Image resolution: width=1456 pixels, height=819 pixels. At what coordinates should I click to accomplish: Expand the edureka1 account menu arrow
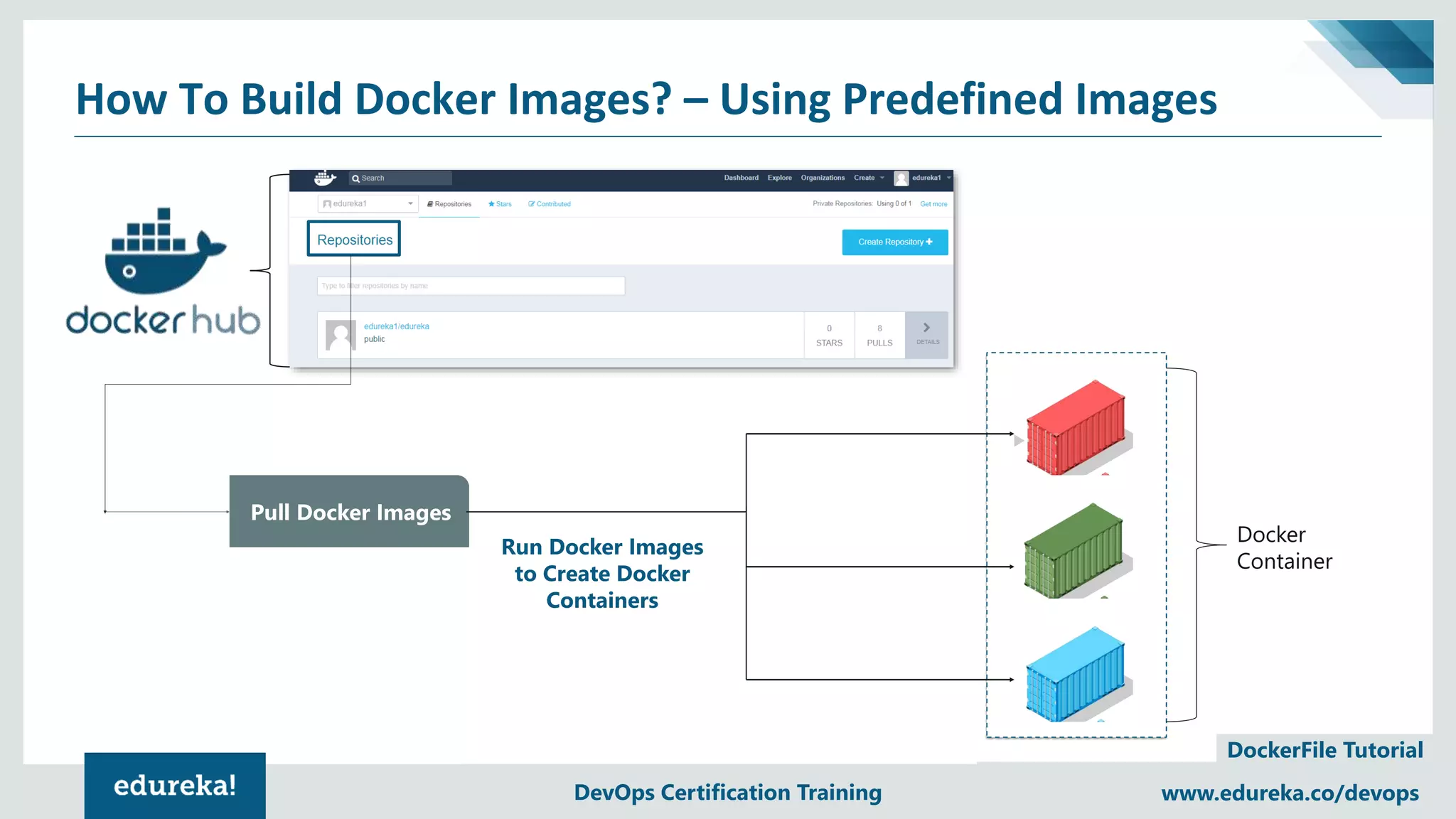(948, 178)
